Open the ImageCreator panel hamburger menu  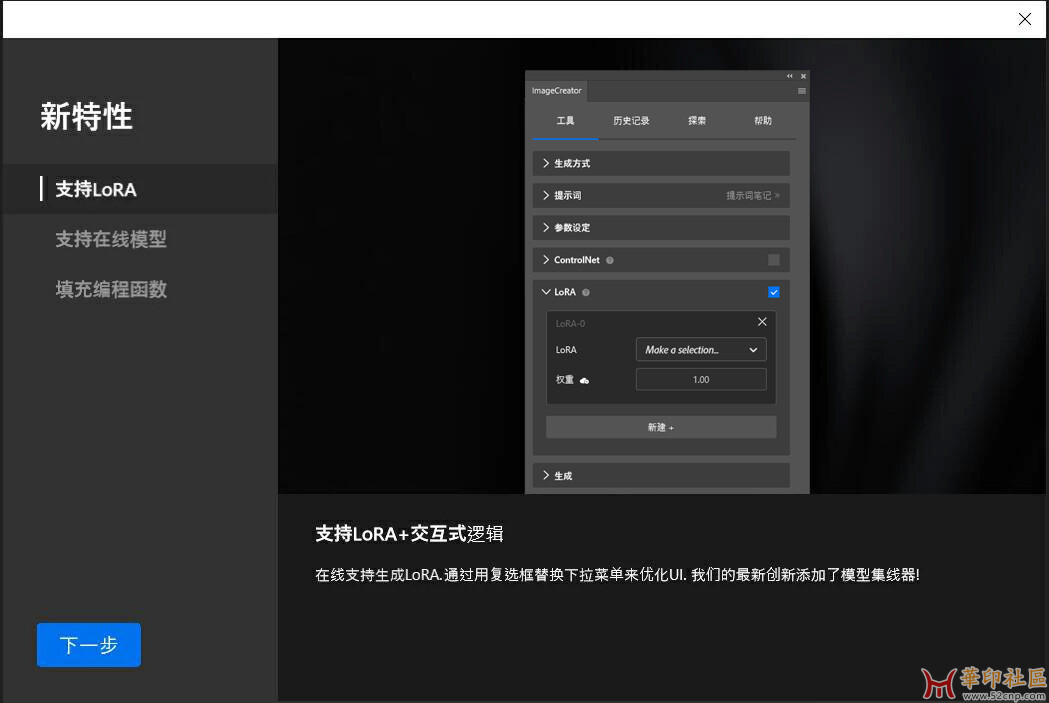[x=801, y=91]
